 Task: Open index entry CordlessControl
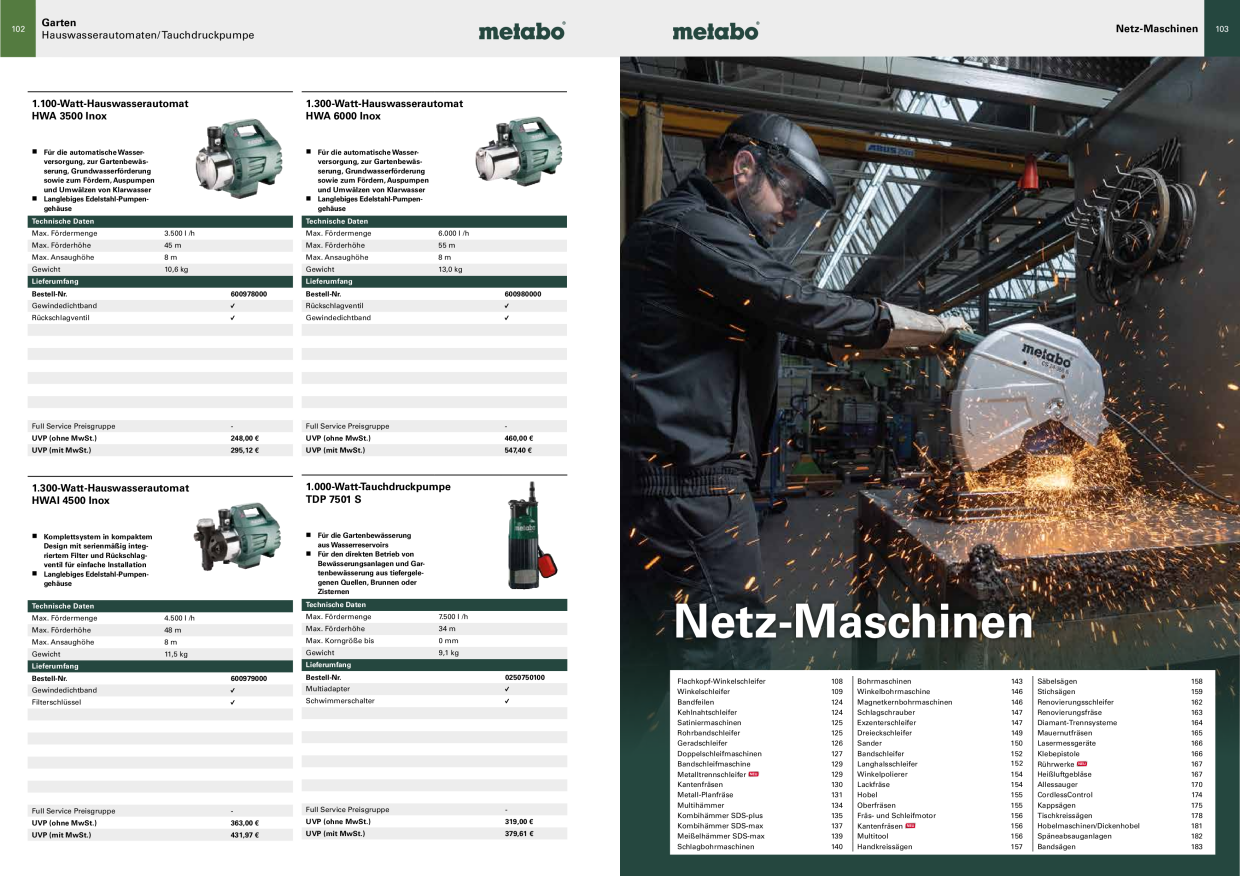pyautogui.click(x=1065, y=795)
